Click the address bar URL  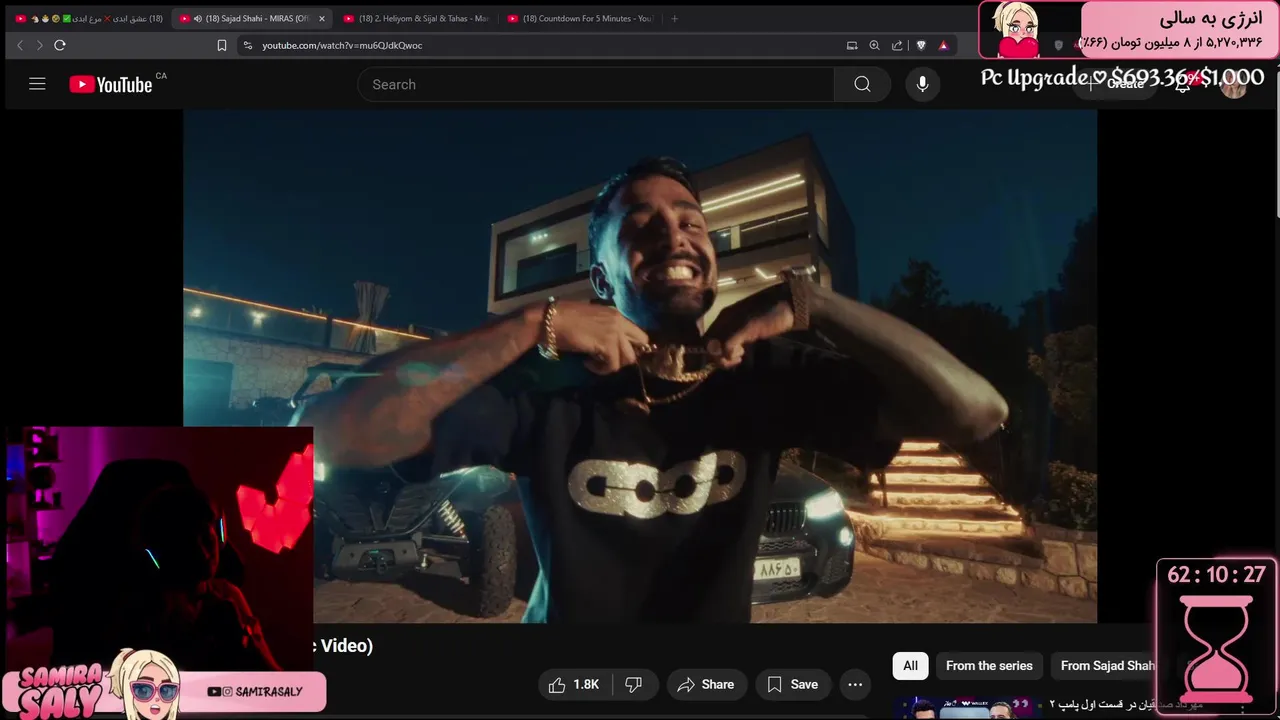(x=342, y=45)
